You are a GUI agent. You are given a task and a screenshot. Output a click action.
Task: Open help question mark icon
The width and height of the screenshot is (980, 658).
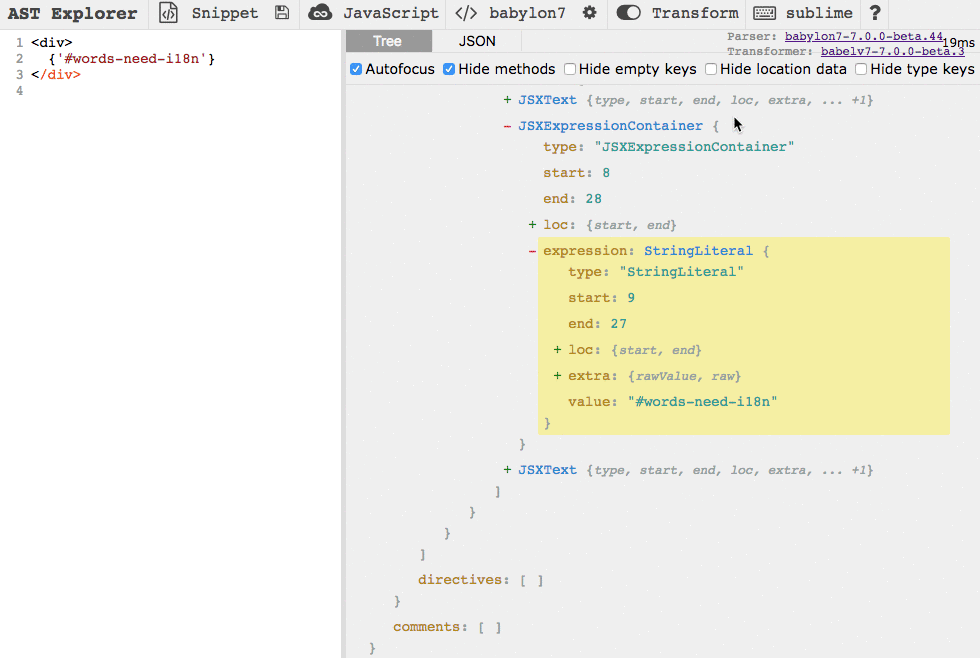pyautogui.click(x=875, y=12)
